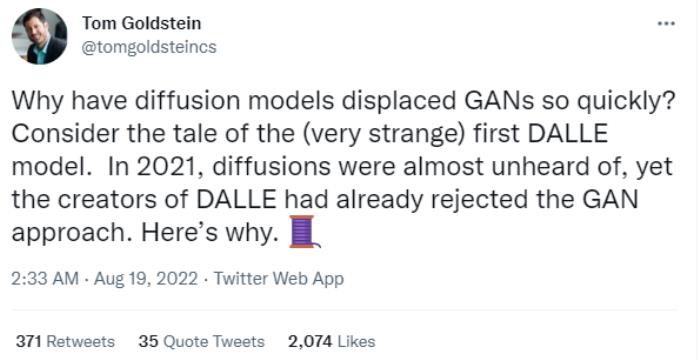Open the Tom Goldstein display name link

coord(142,23)
